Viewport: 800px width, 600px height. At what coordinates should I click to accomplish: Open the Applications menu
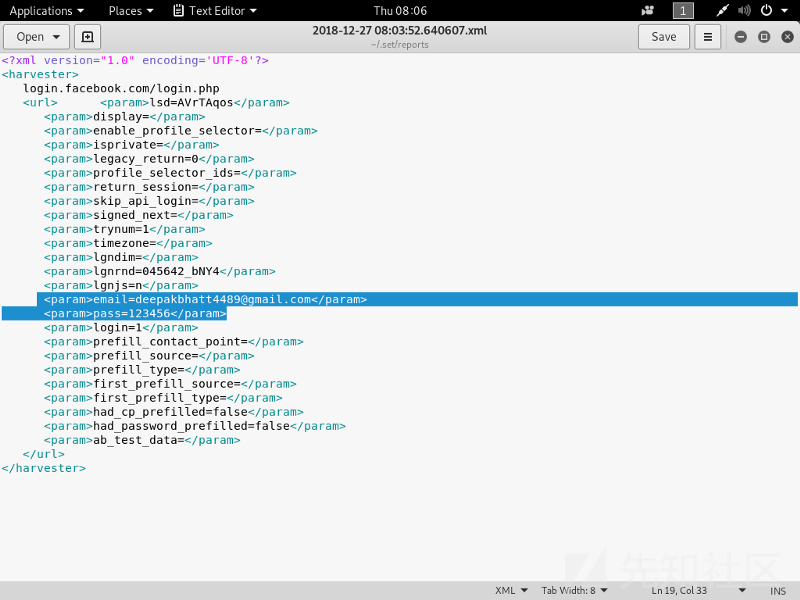[x=46, y=11]
